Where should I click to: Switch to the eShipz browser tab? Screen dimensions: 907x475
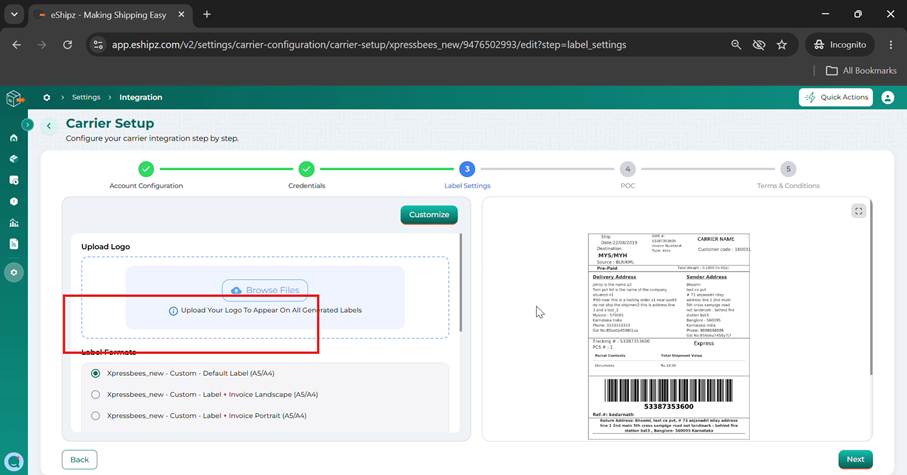pos(109,15)
